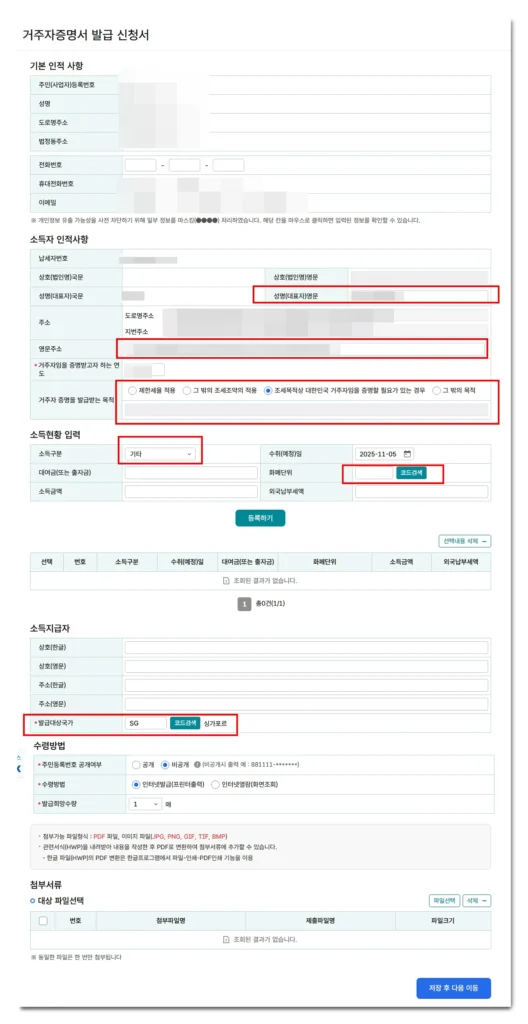
Task: Click the 첨부파일명 column header
Action: [171, 921]
